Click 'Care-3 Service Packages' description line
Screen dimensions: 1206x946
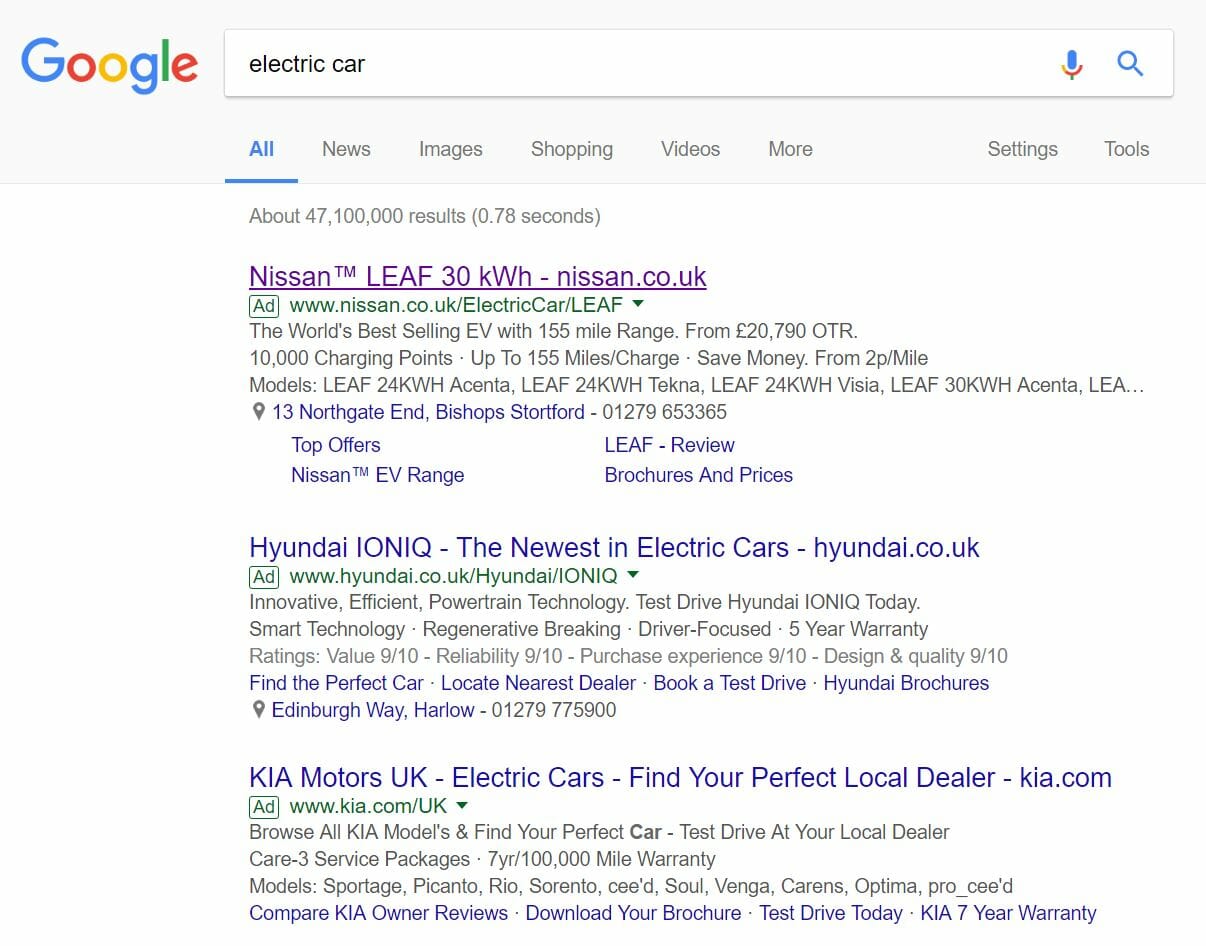[482, 859]
